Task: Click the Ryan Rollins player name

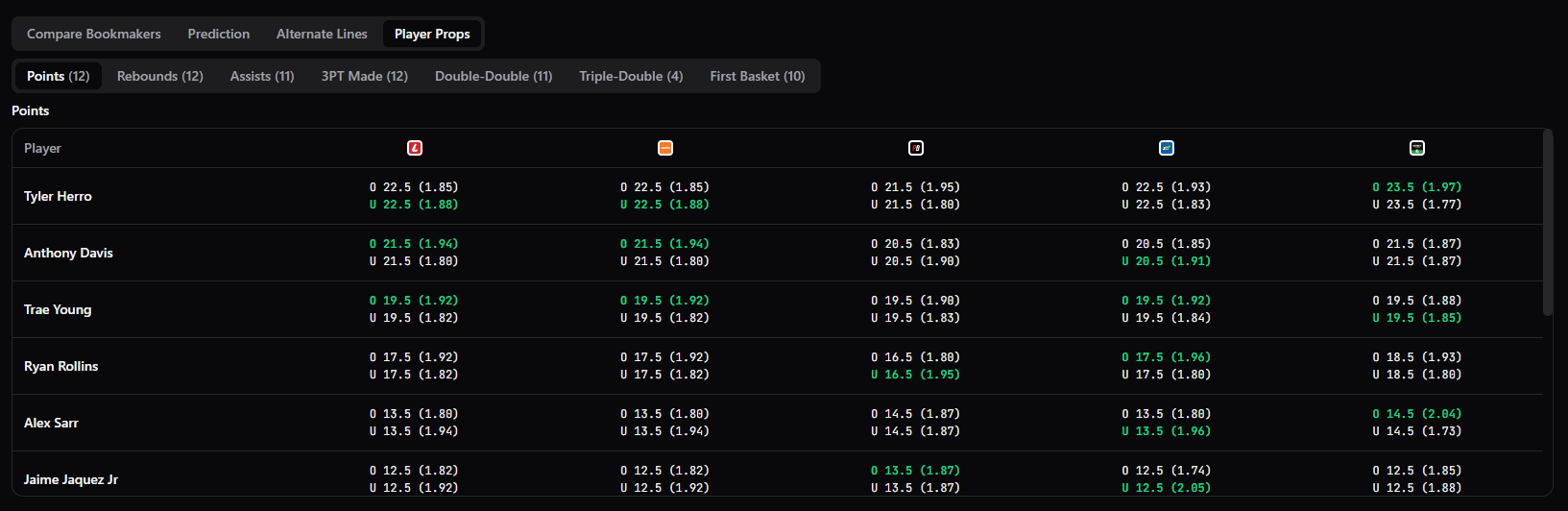Action: tap(60, 366)
